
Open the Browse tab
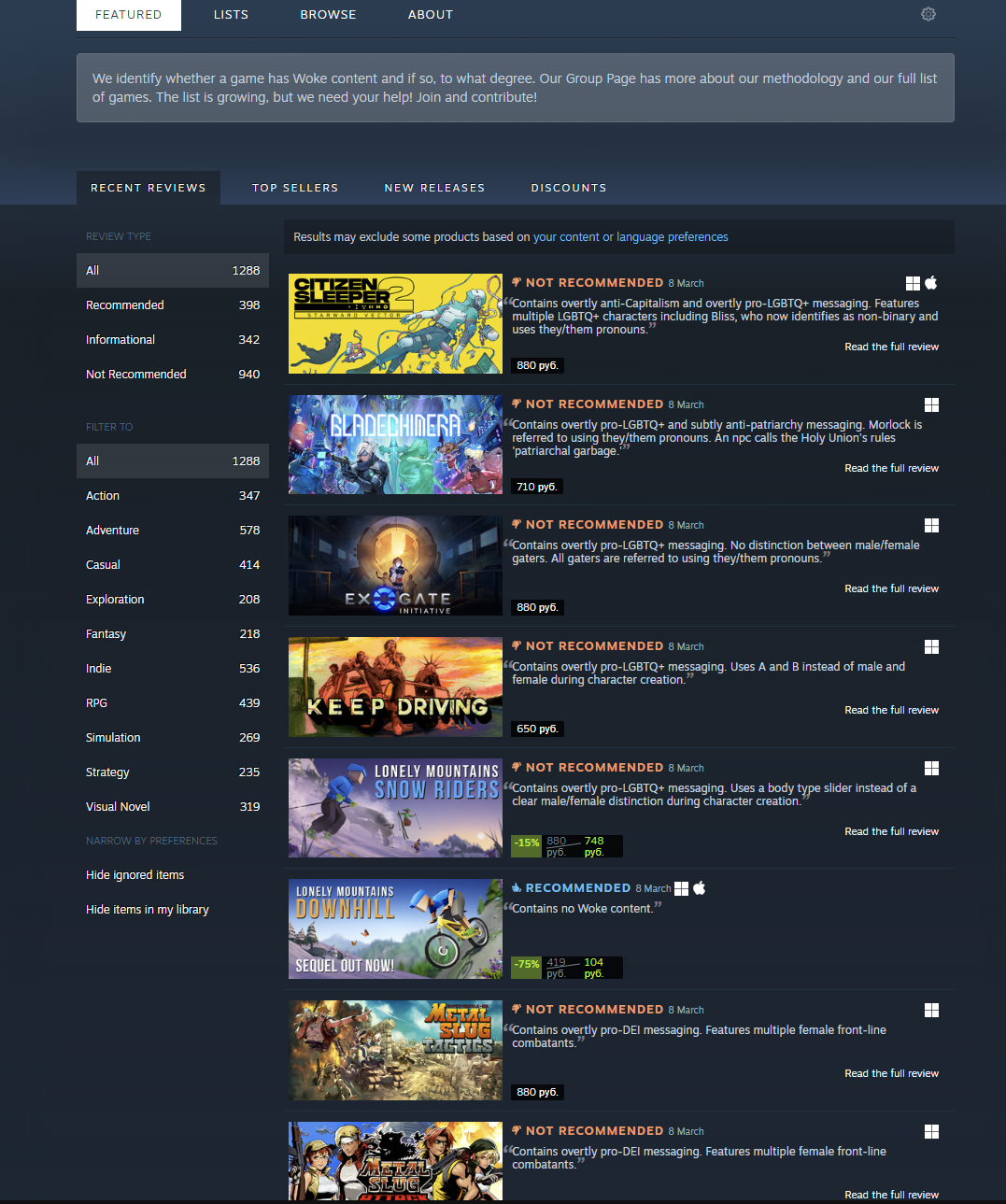(x=328, y=15)
